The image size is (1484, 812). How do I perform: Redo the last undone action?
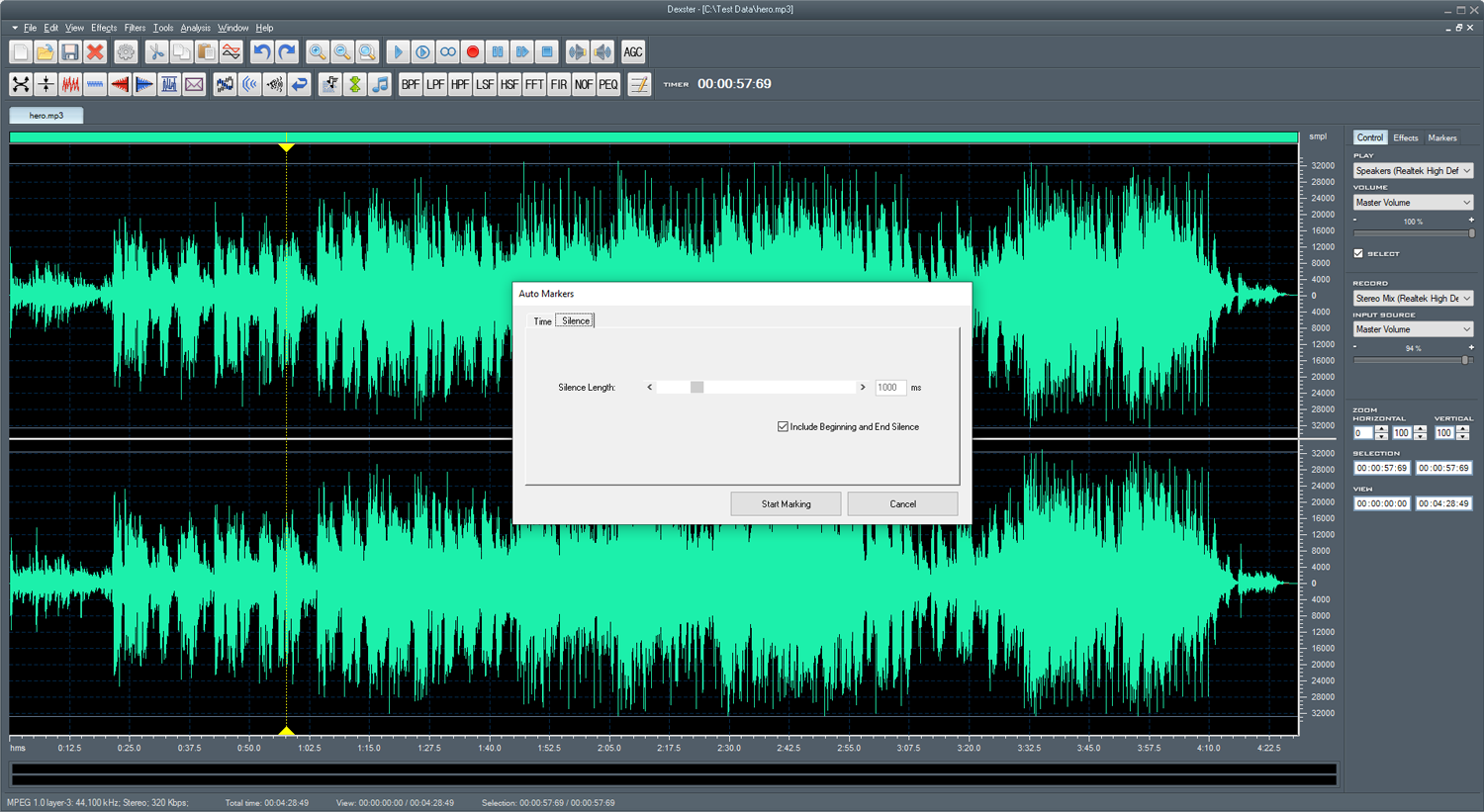click(287, 52)
